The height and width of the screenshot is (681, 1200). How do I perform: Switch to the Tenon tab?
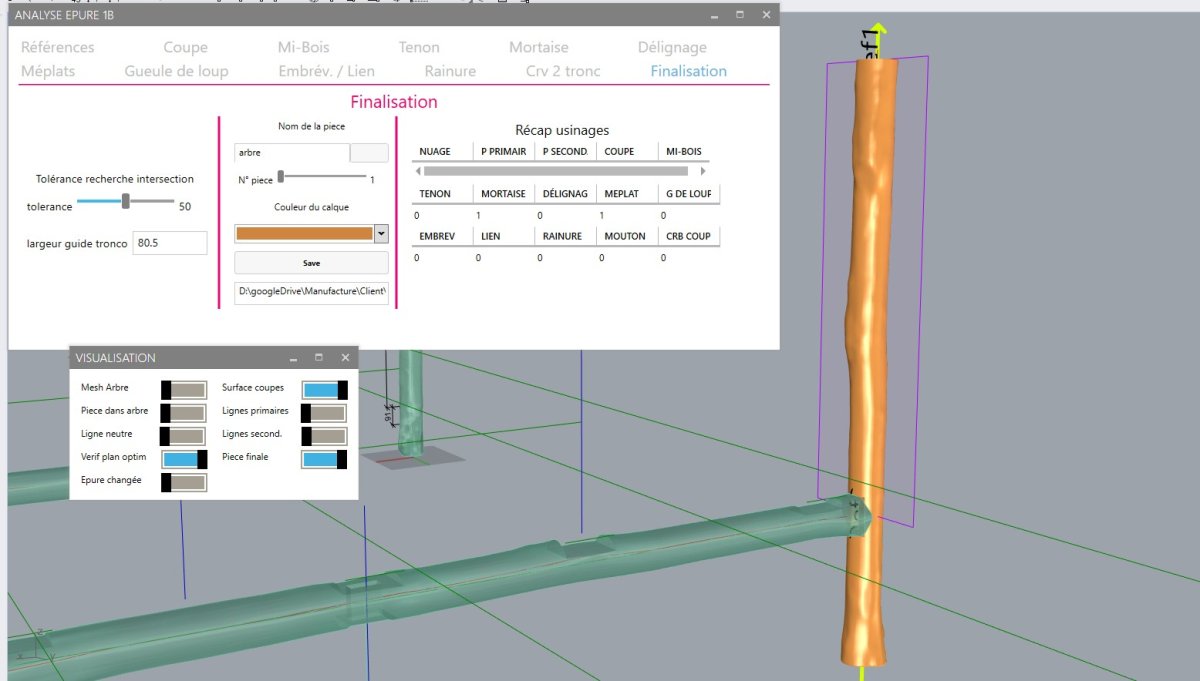pyautogui.click(x=419, y=47)
